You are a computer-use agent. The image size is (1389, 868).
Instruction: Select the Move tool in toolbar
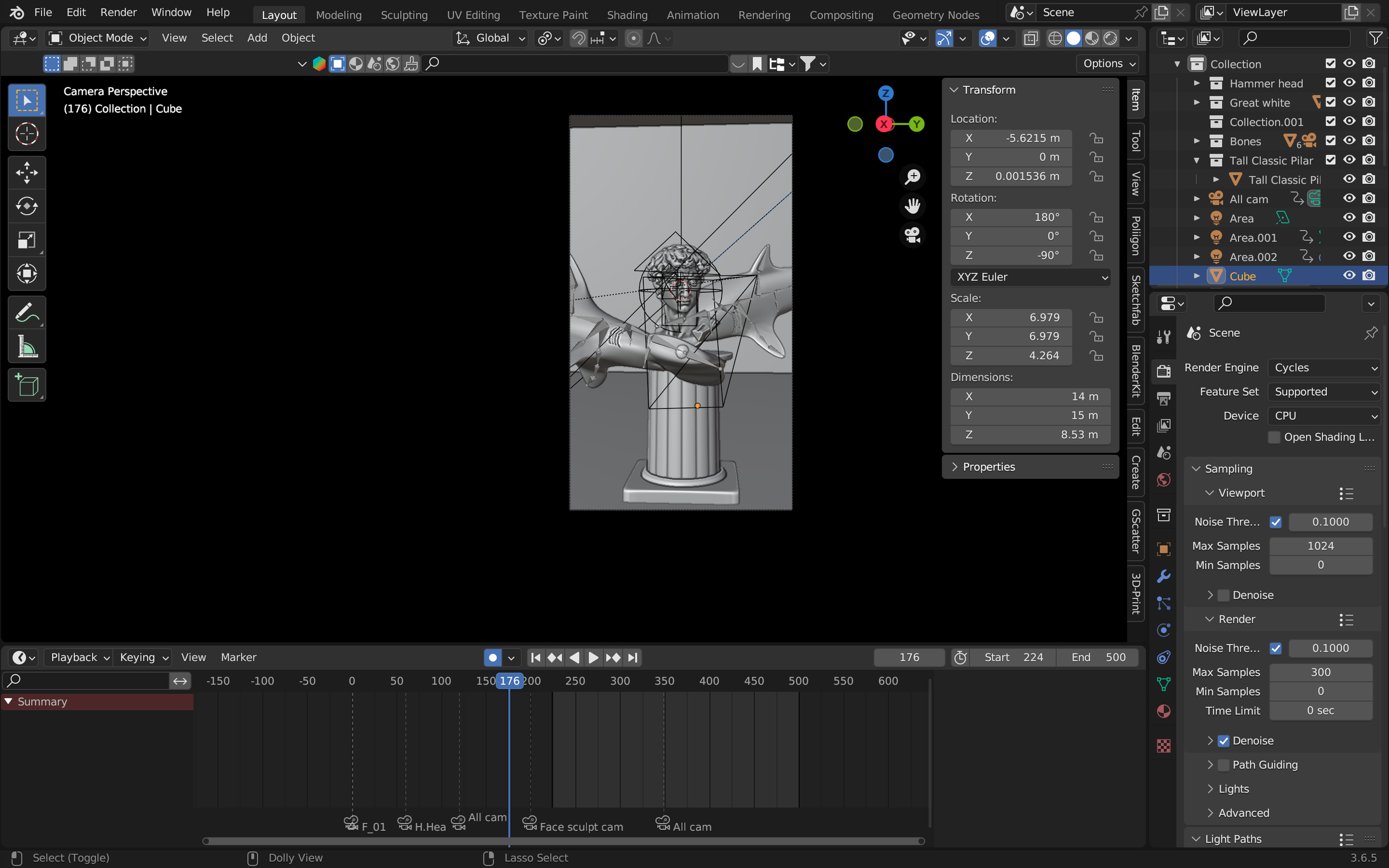27,172
